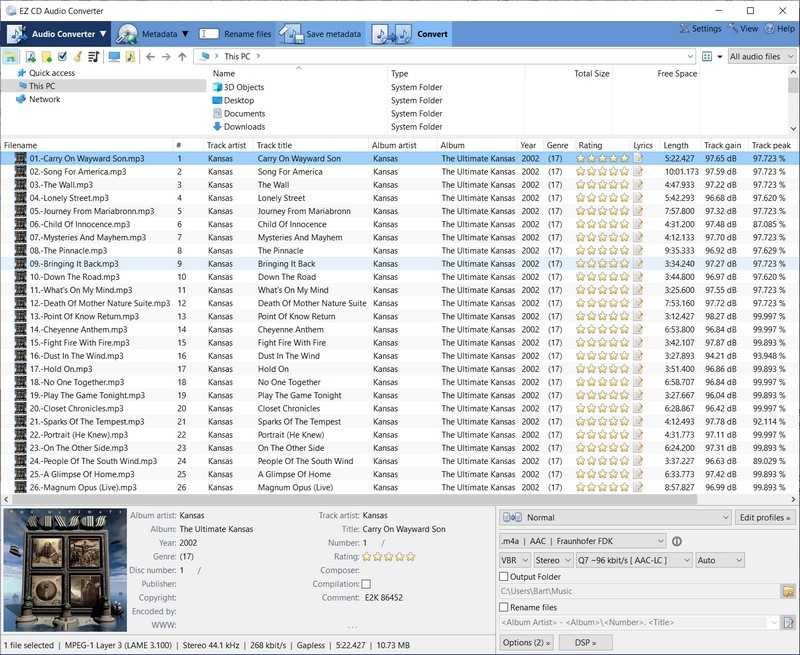Change folder view layout icon
Image resolution: width=800 pixels, height=655 pixels.
707,57
